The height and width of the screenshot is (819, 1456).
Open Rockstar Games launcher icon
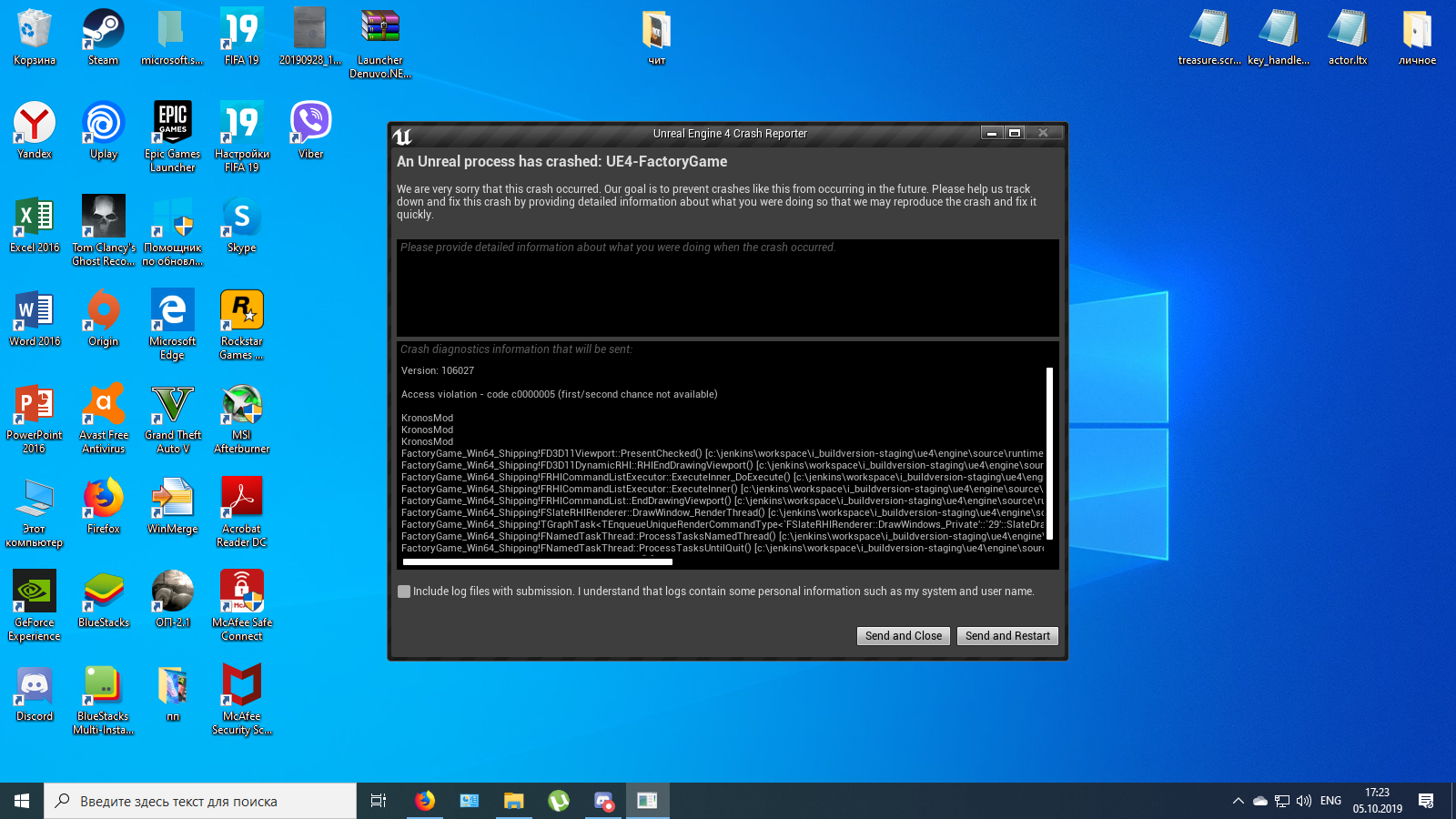coord(241,324)
